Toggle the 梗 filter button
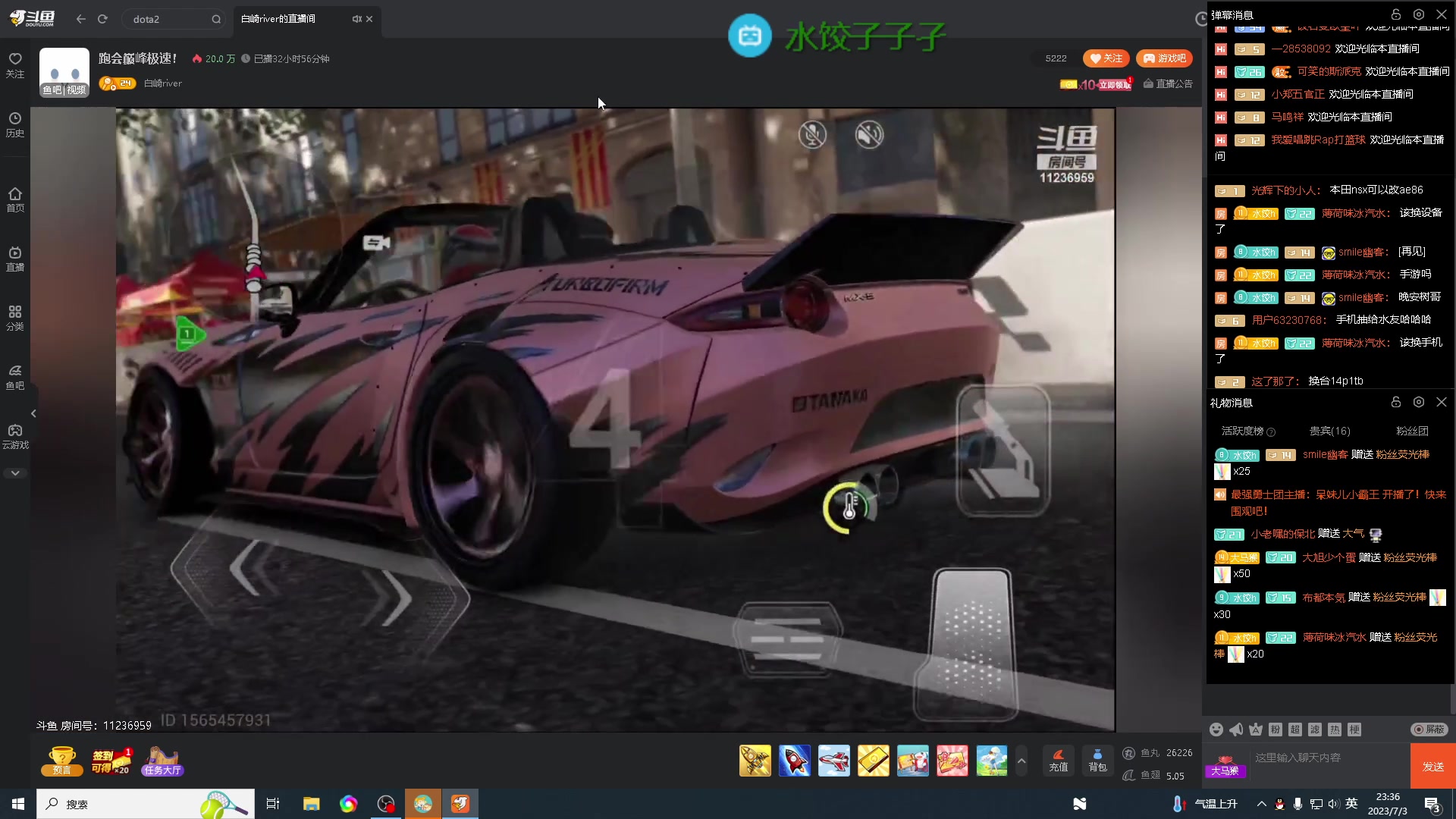Screen dimensions: 1456x819 pos(1354,730)
